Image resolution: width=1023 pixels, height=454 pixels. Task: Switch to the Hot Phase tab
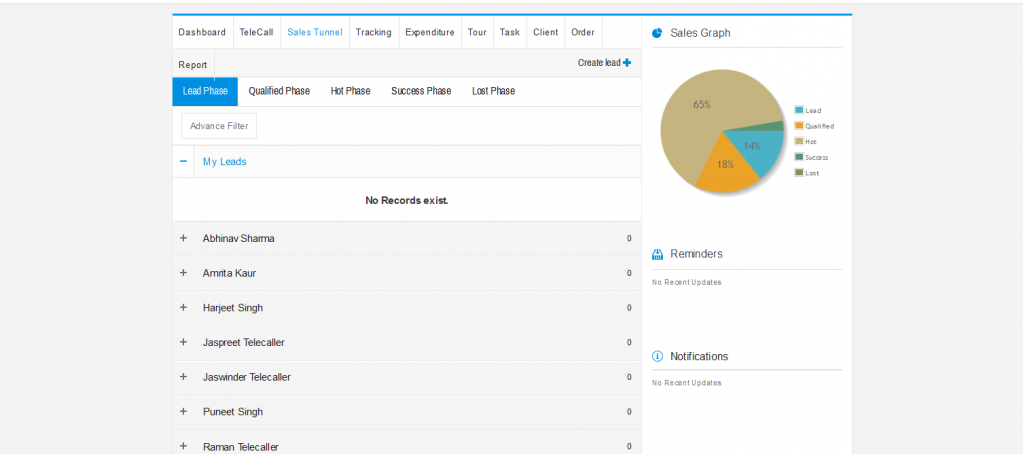tap(350, 91)
